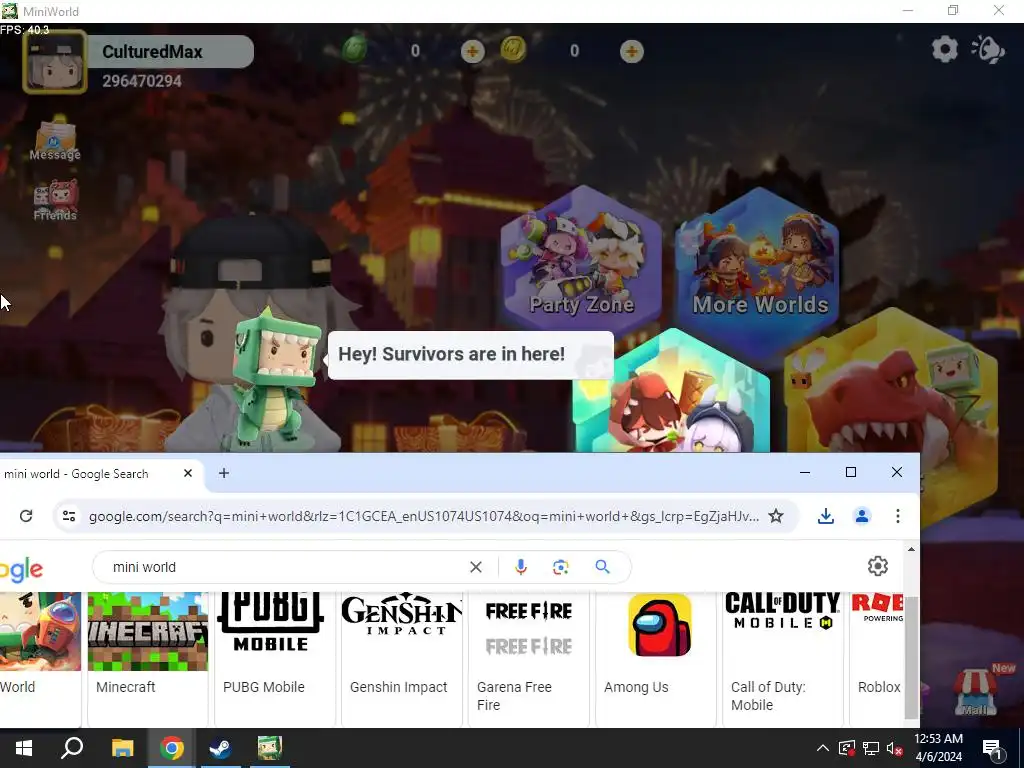Open the Friends icon in MiniWorld
The image size is (1024, 768).
pyautogui.click(x=55, y=200)
